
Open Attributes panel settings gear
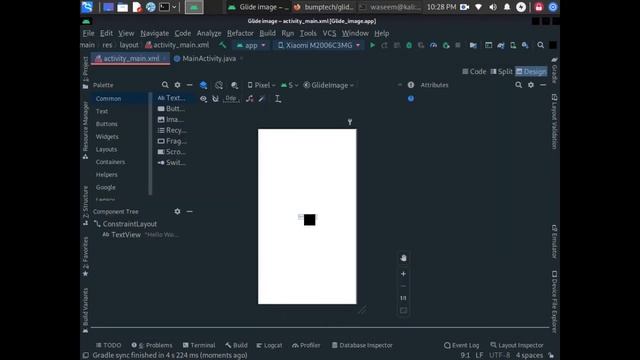[x=531, y=85]
